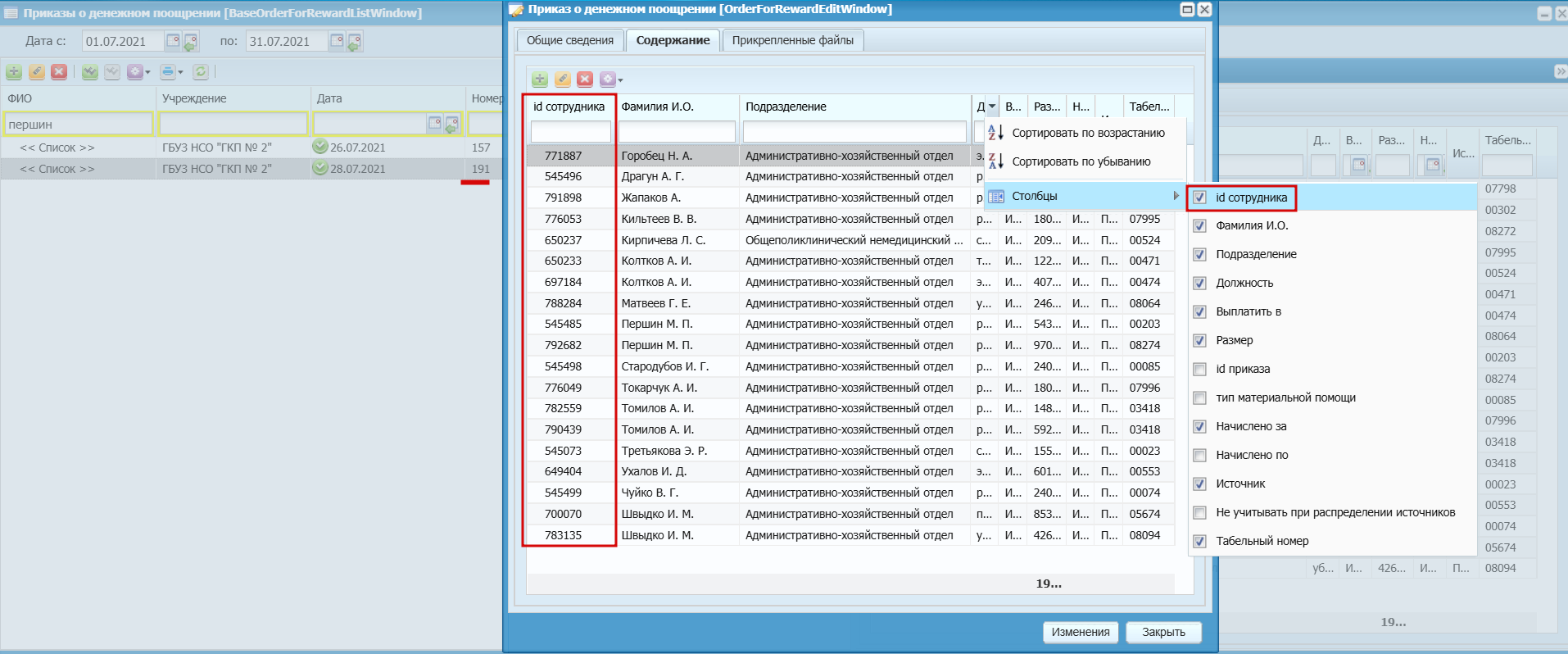The height and width of the screenshot is (654, 1568).
Task: Open the calendar in the Дата column filter
Action: click(435, 124)
